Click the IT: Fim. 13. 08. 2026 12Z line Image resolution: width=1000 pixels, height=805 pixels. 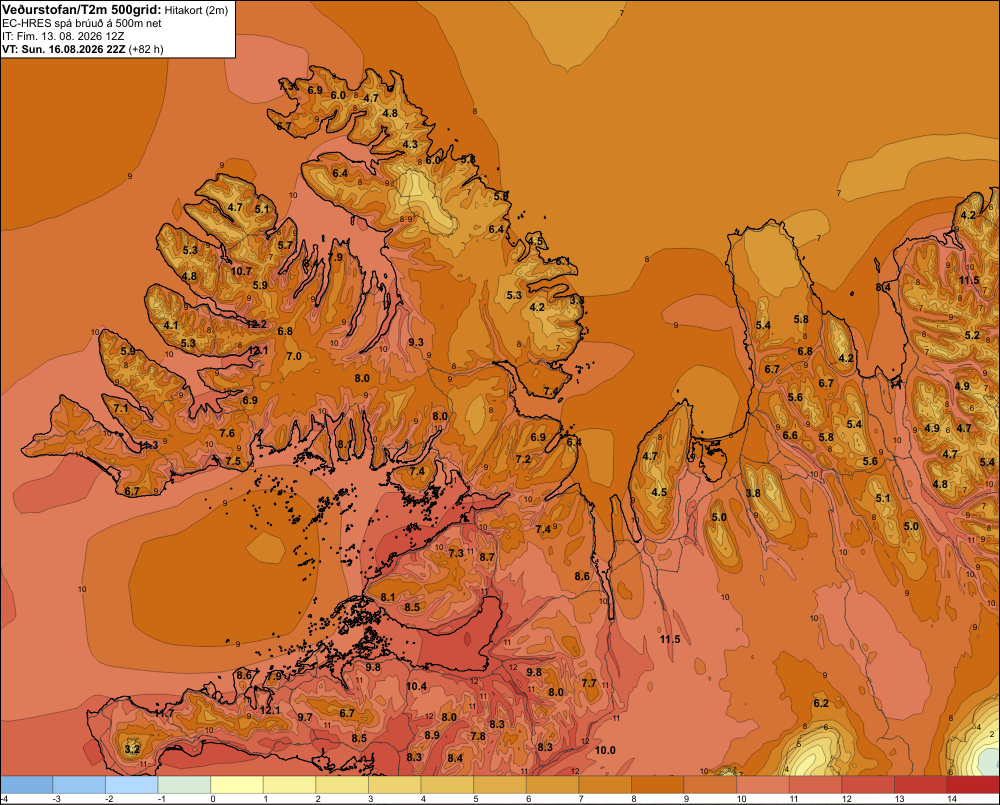click(x=63, y=36)
